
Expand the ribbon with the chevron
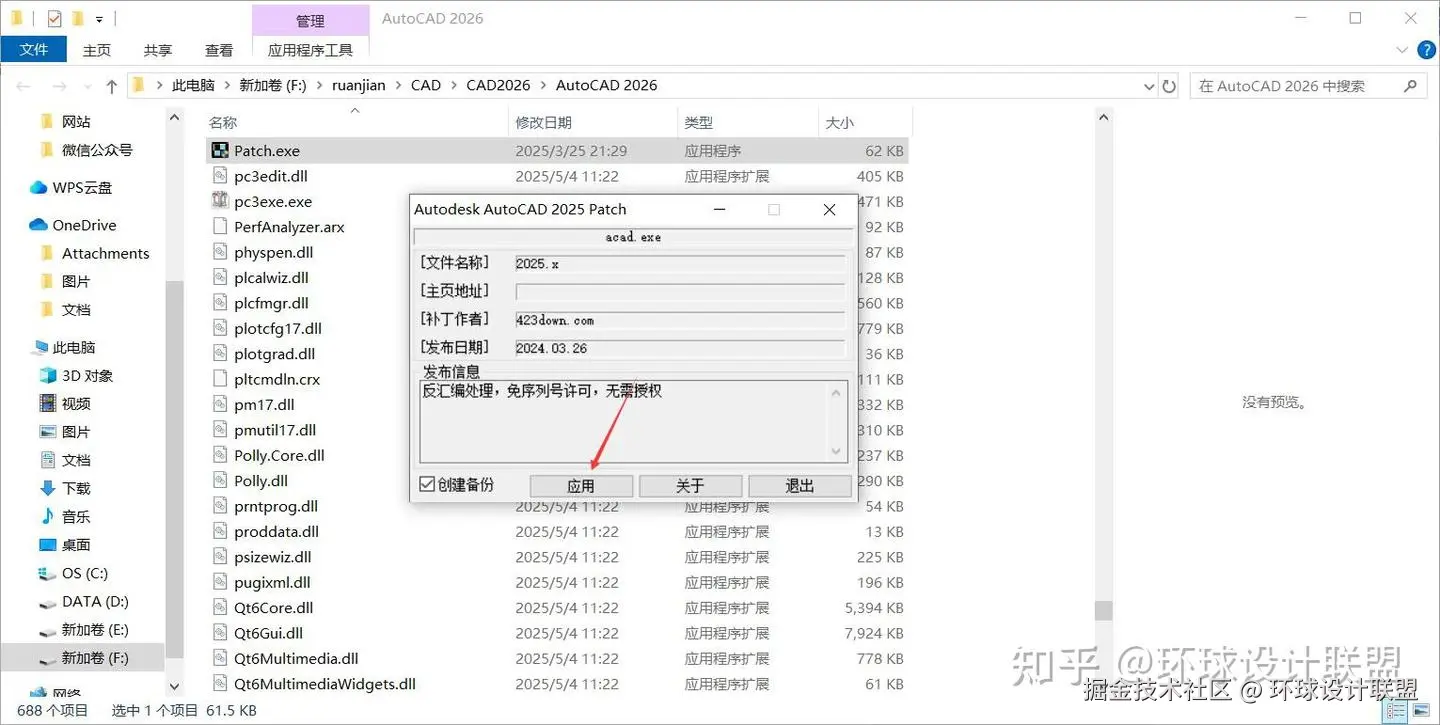point(1400,50)
